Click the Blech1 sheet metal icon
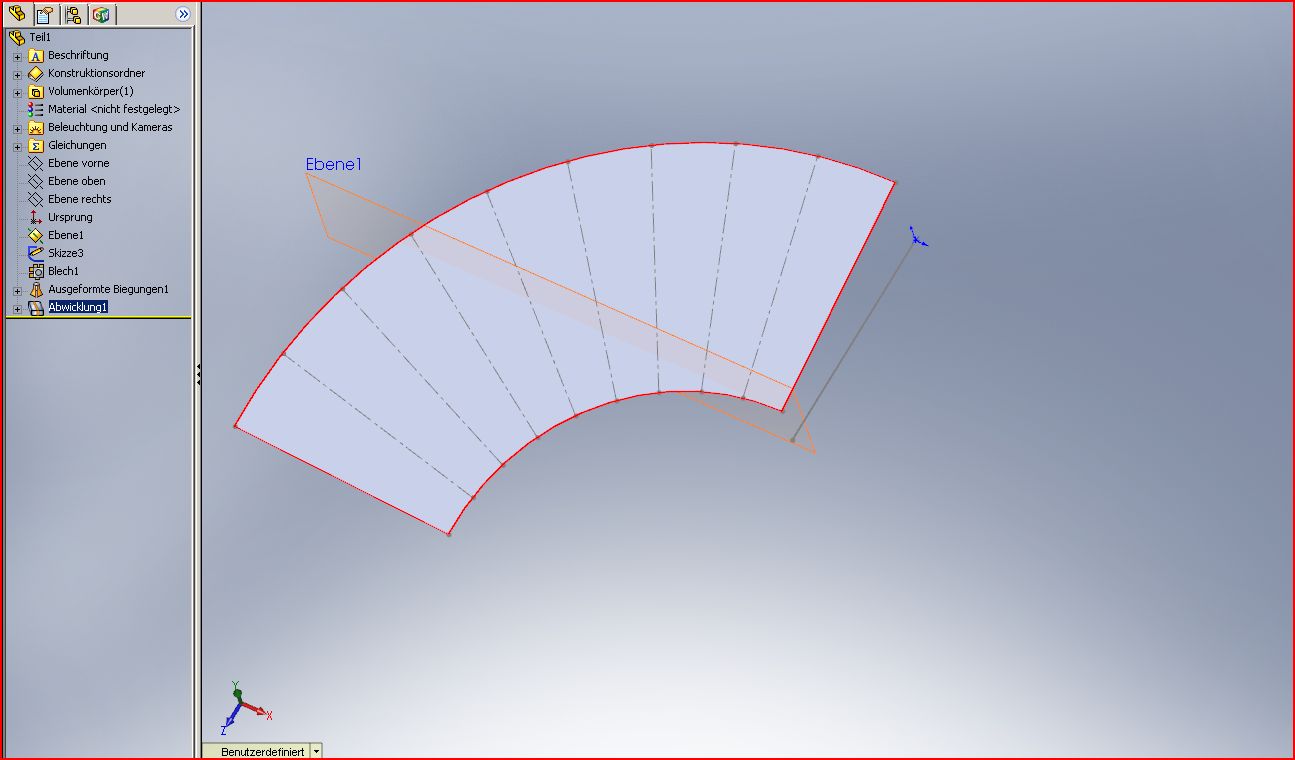 point(36,272)
